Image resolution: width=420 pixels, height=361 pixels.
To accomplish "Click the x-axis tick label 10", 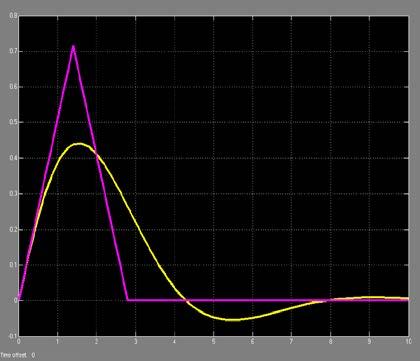I will [408, 342].
